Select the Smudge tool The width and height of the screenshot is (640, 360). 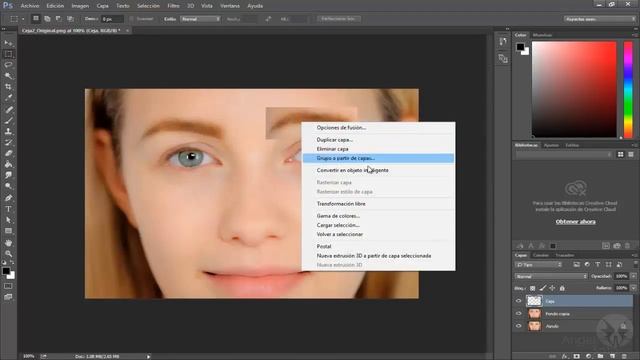coord(8,175)
